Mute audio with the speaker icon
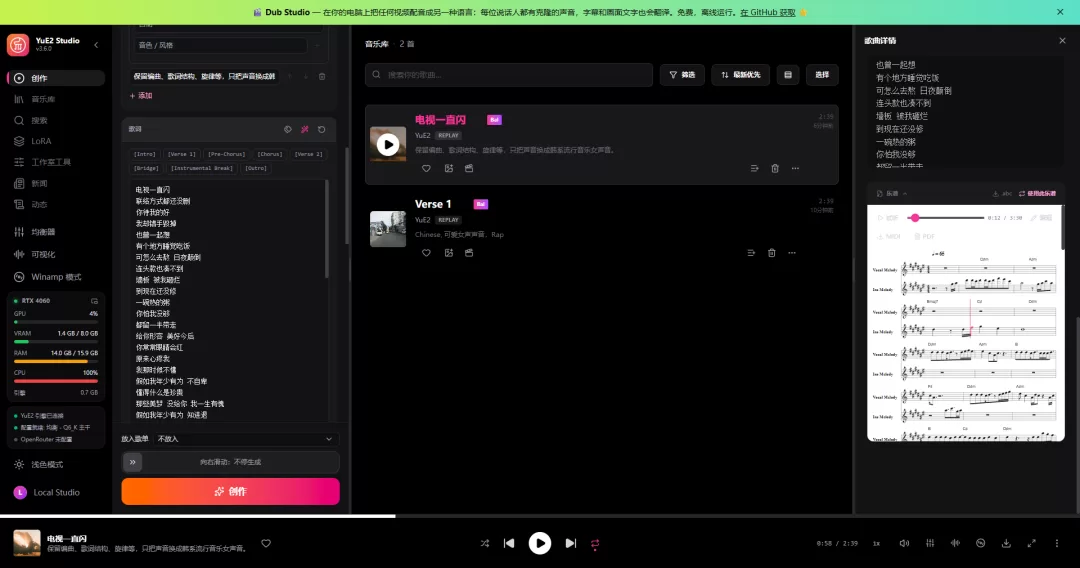This screenshot has width=1080, height=568. 904,543
